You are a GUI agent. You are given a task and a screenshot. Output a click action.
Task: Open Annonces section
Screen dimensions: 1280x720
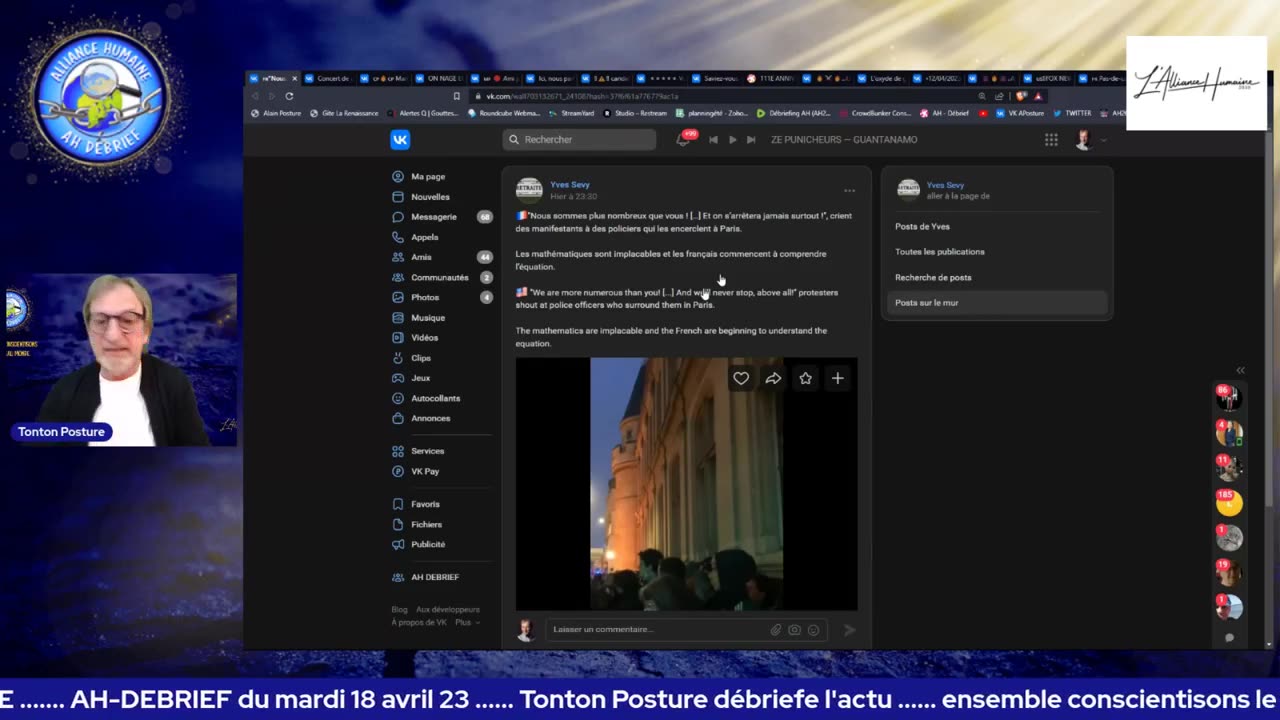tap(431, 418)
